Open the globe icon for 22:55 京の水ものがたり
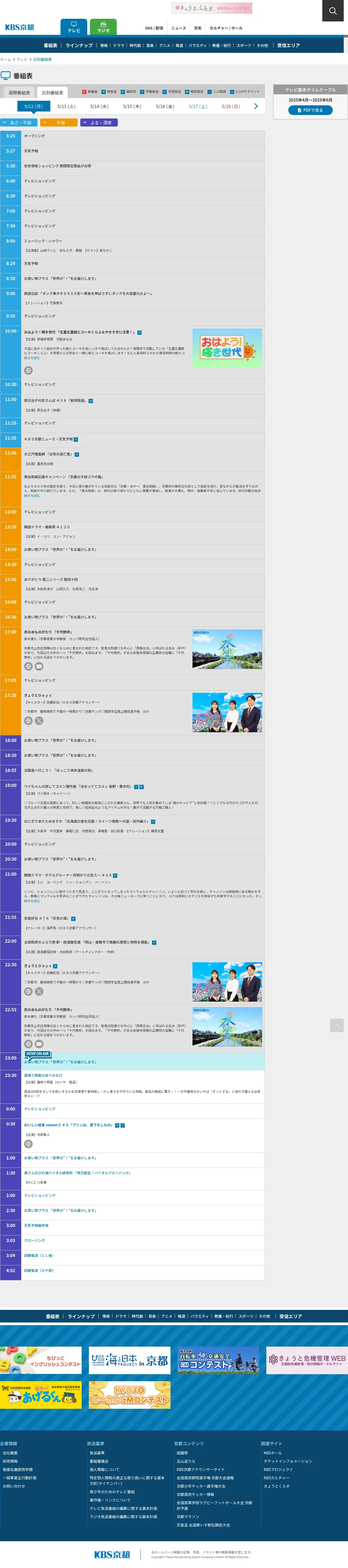 pyautogui.click(x=28, y=1044)
